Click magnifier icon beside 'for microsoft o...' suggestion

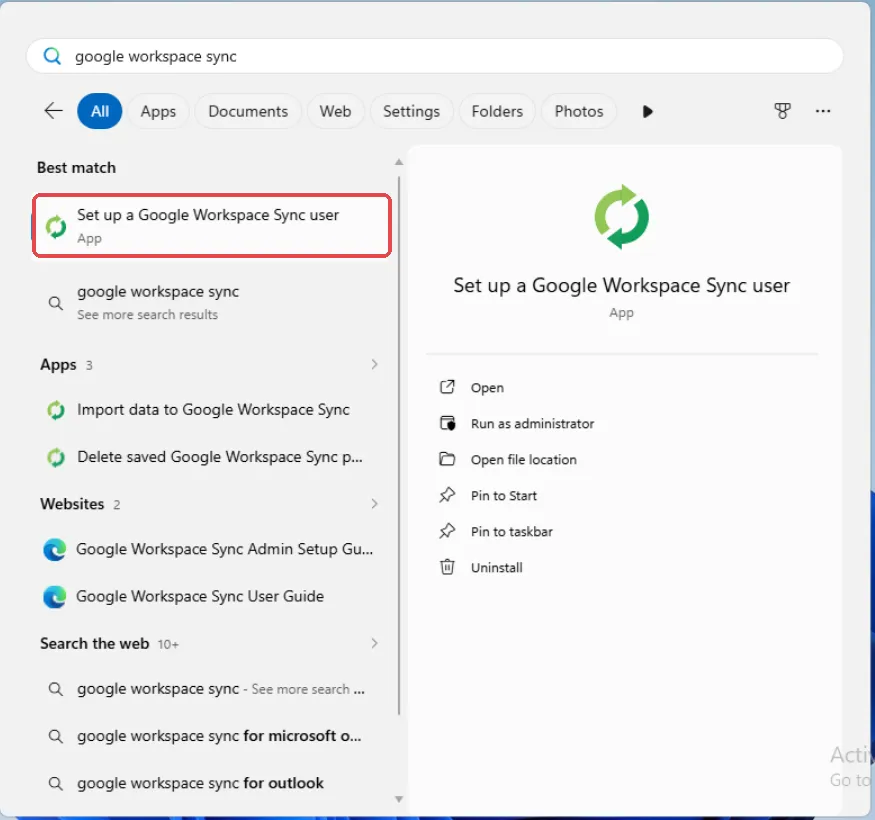point(55,736)
